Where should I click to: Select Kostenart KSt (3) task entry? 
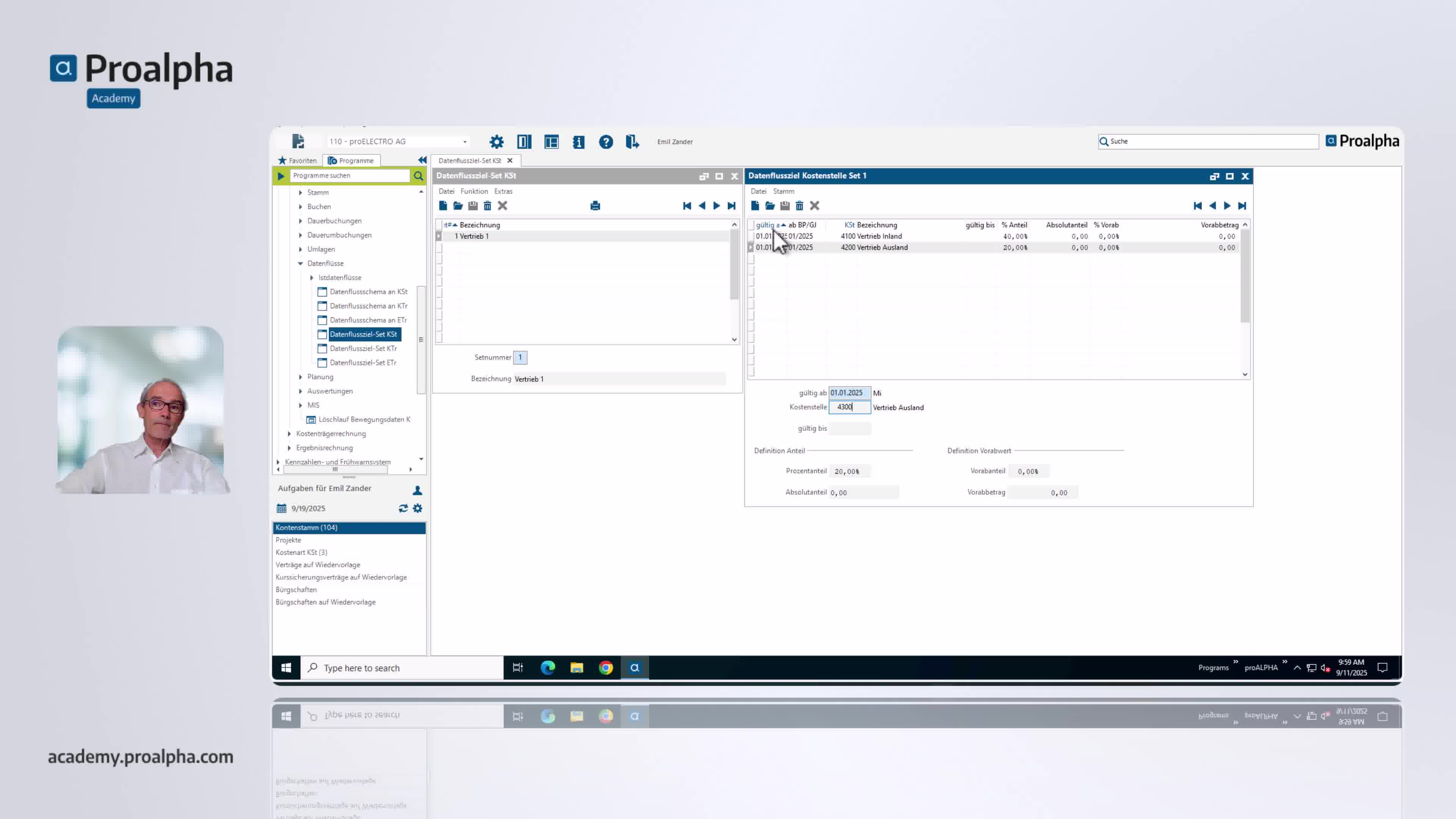[301, 552]
